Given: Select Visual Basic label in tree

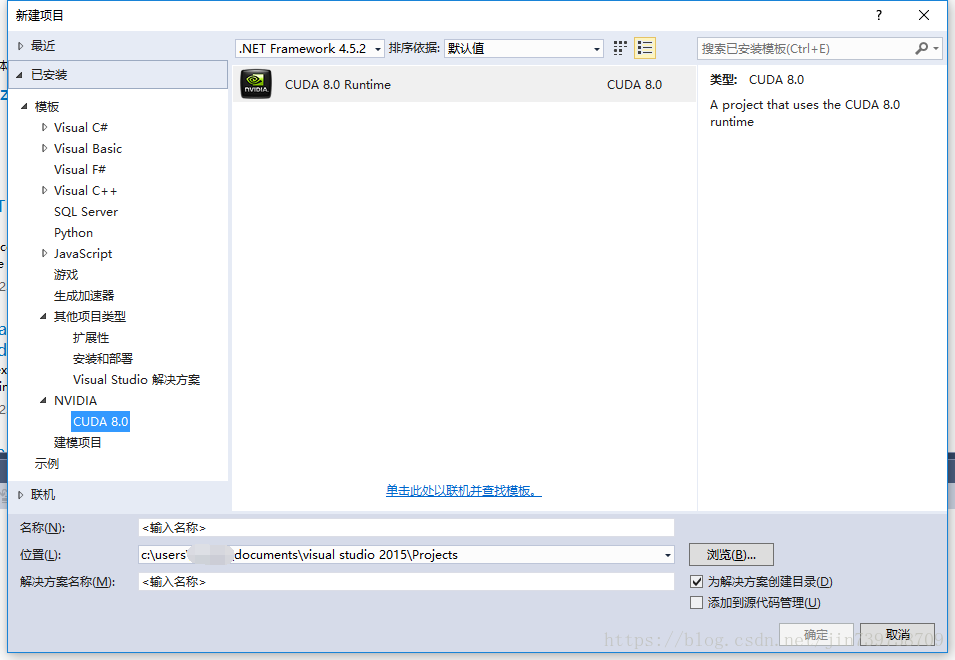Looking at the screenshot, I should pyautogui.click(x=88, y=149).
